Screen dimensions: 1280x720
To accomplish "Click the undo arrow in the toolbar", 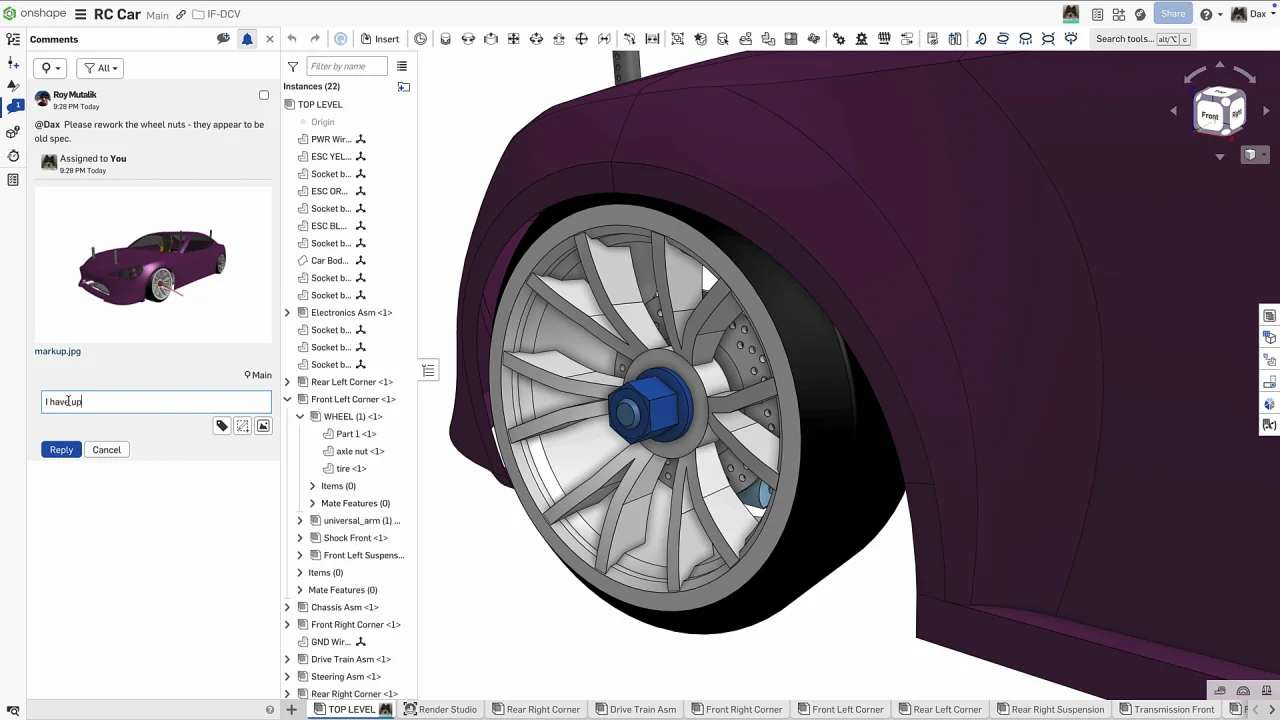I will click(292, 39).
